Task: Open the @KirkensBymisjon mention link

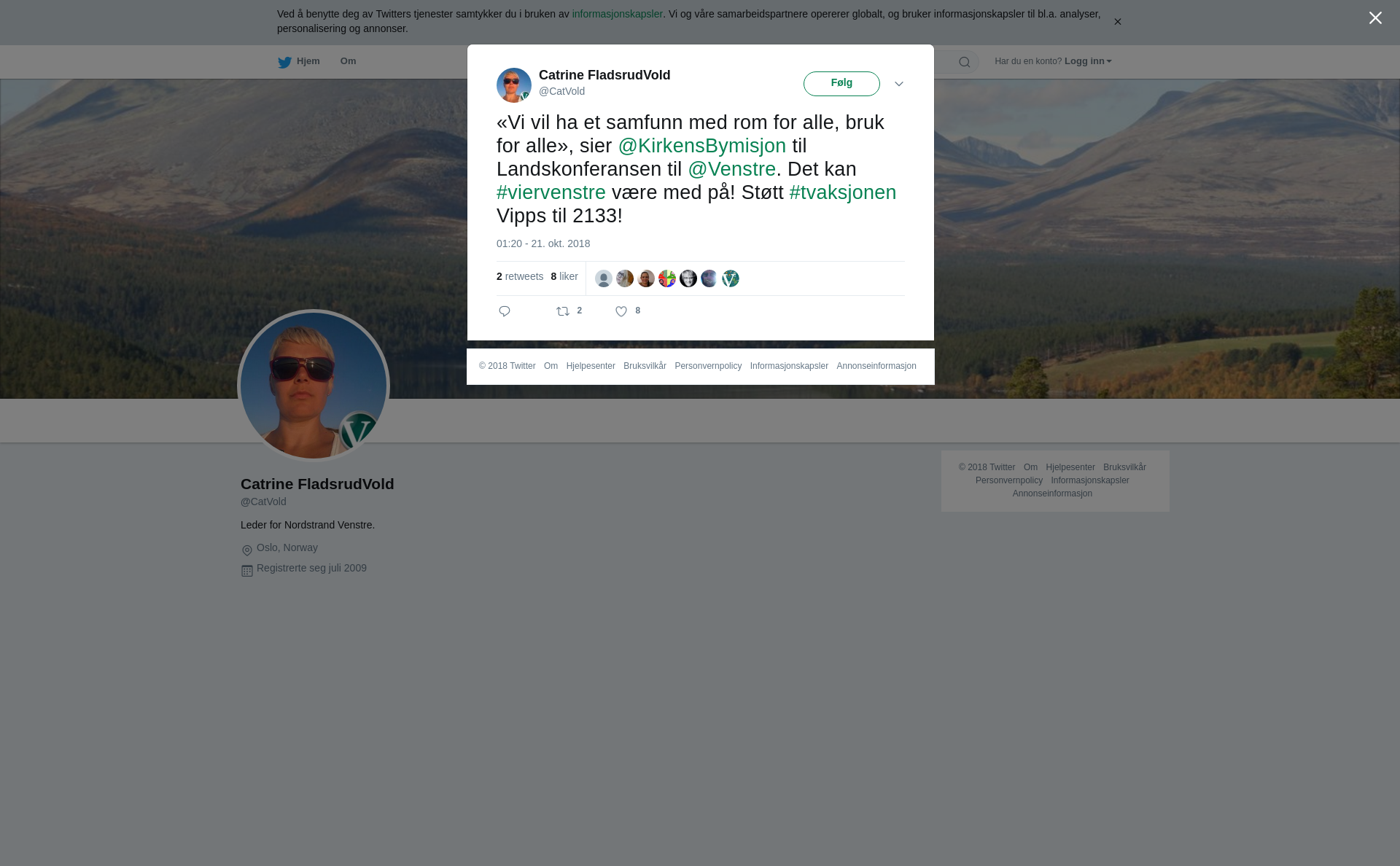Action: 702,146
